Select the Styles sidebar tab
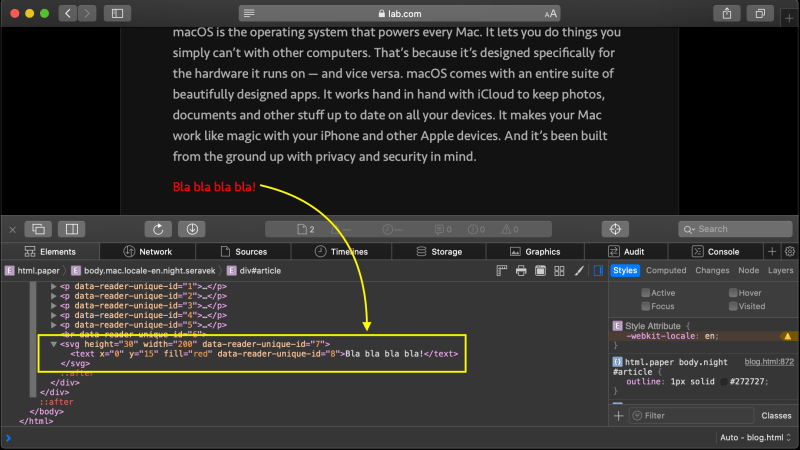Image resolution: width=800 pixels, height=450 pixels. coord(625,270)
